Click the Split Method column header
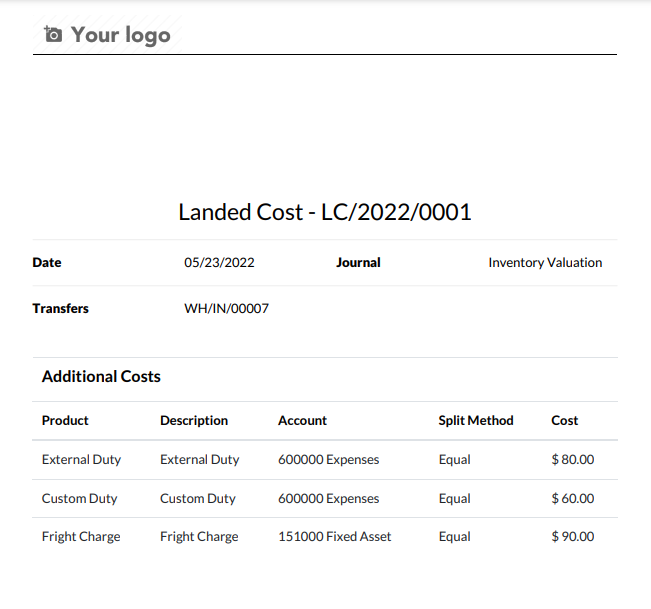651x609 pixels. click(x=476, y=421)
